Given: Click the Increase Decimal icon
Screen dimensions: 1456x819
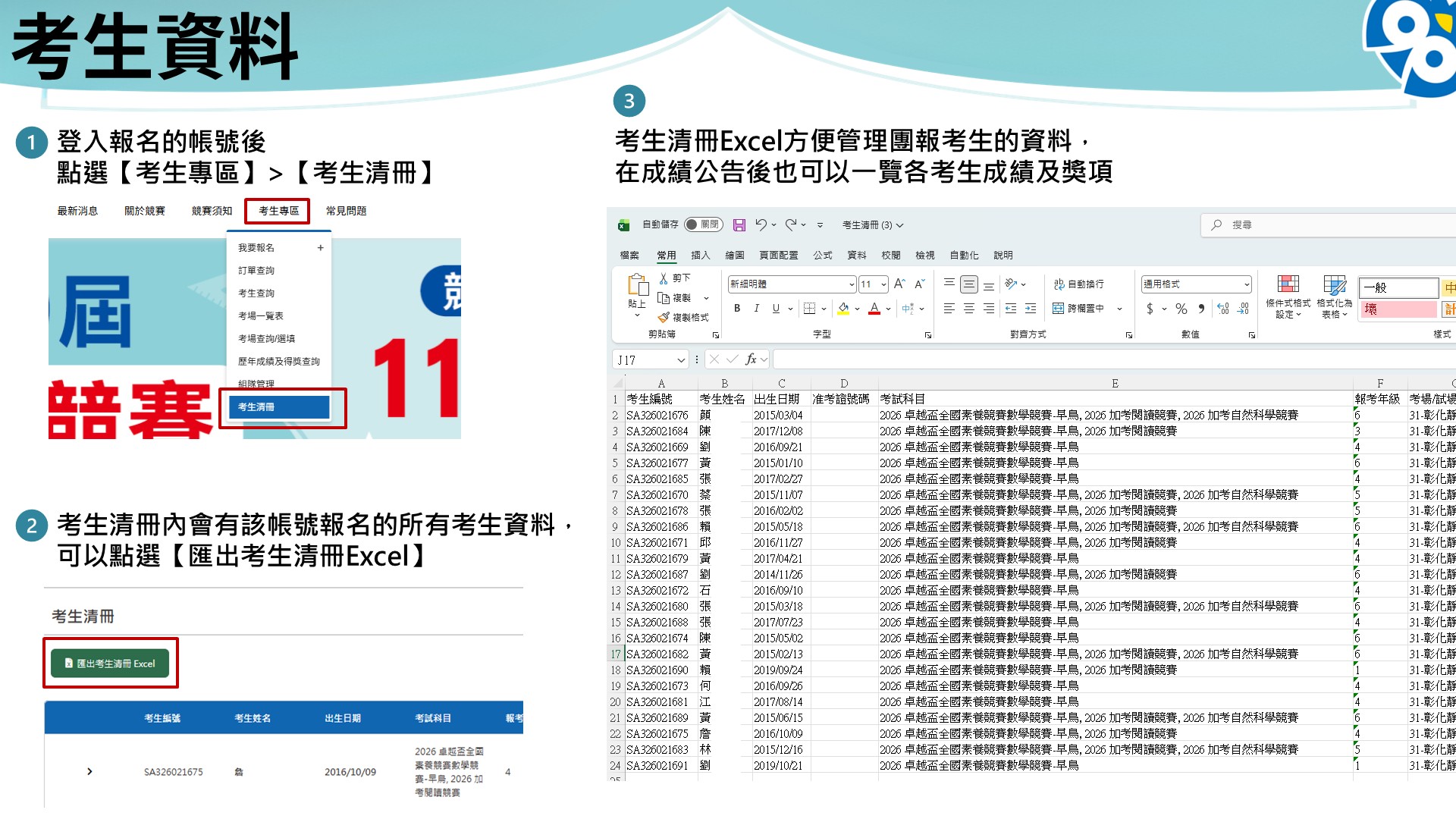Looking at the screenshot, I should (x=1223, y=309).
